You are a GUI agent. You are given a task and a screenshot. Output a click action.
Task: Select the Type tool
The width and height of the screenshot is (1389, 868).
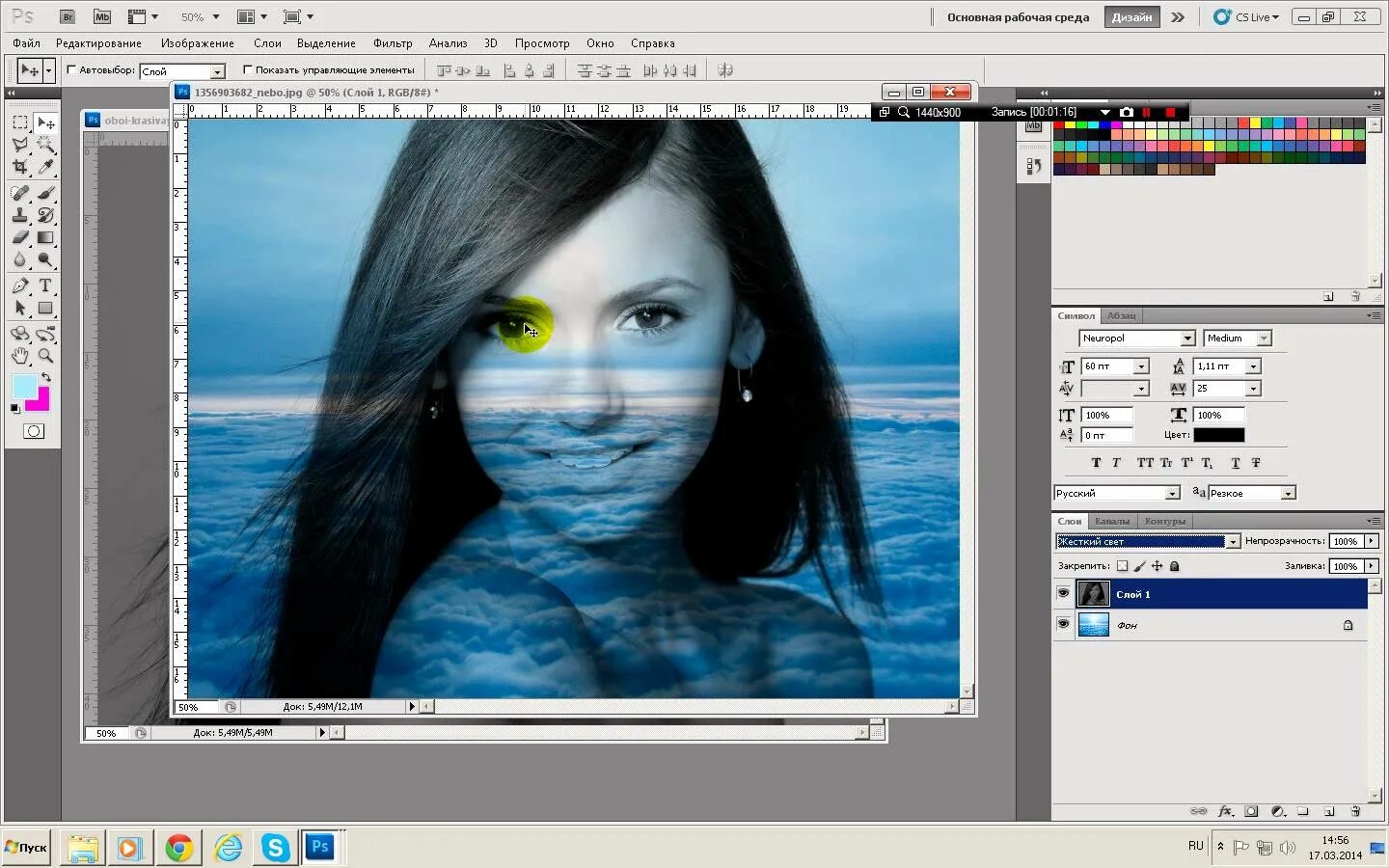click(x=45, y=285)
